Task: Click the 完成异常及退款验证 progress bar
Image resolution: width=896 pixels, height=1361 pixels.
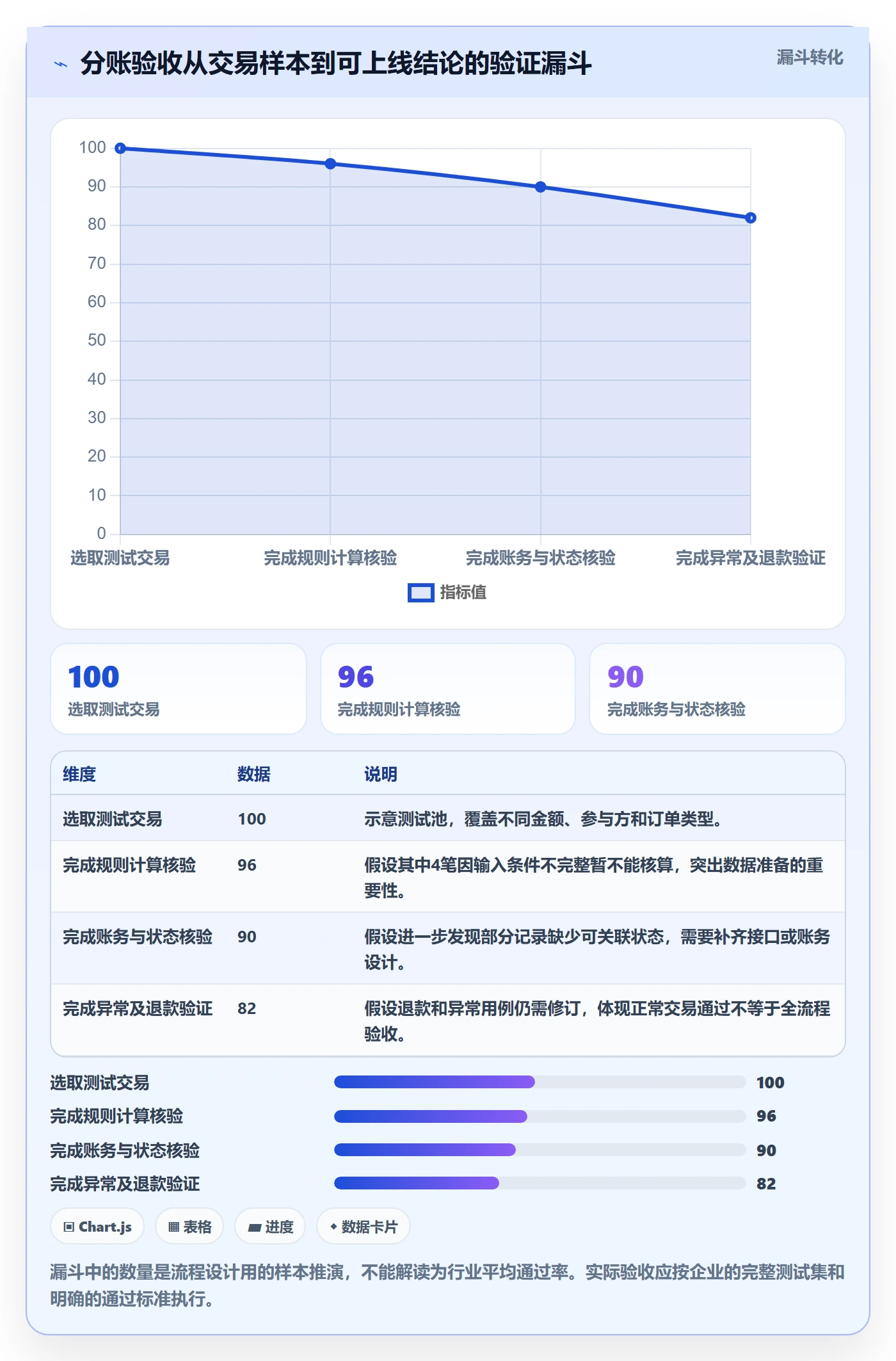Action: 540,1183
